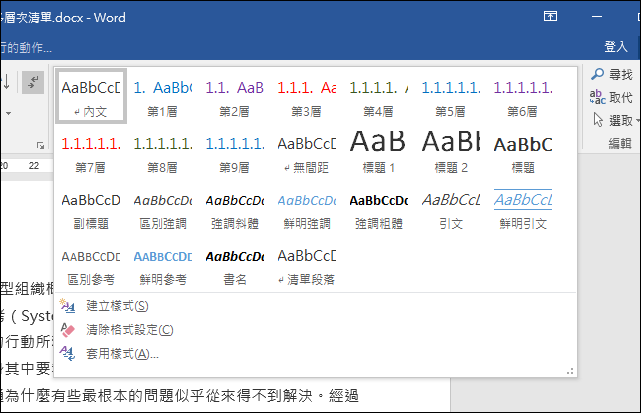Screen dimensions: 641x413
Task: Expand the small ribbon dropdown arrow
Action: (x=8, y=113)
